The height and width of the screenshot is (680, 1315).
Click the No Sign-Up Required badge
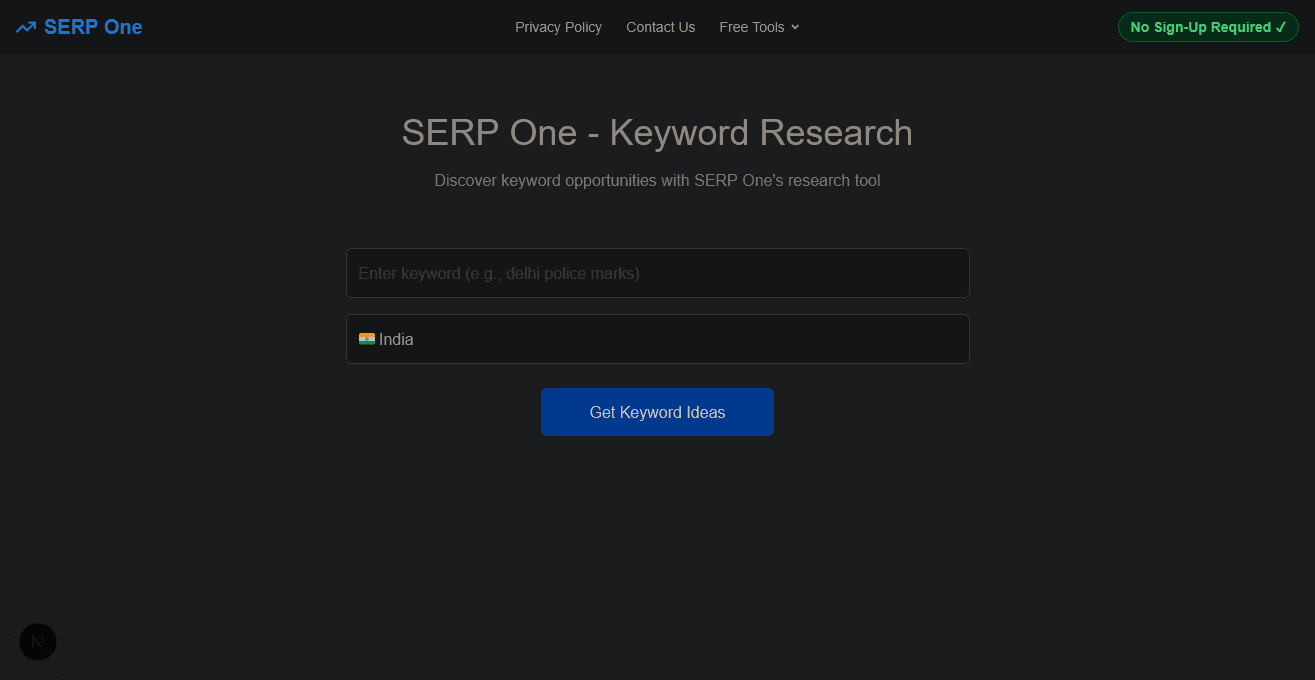(x=1207, y=27)
